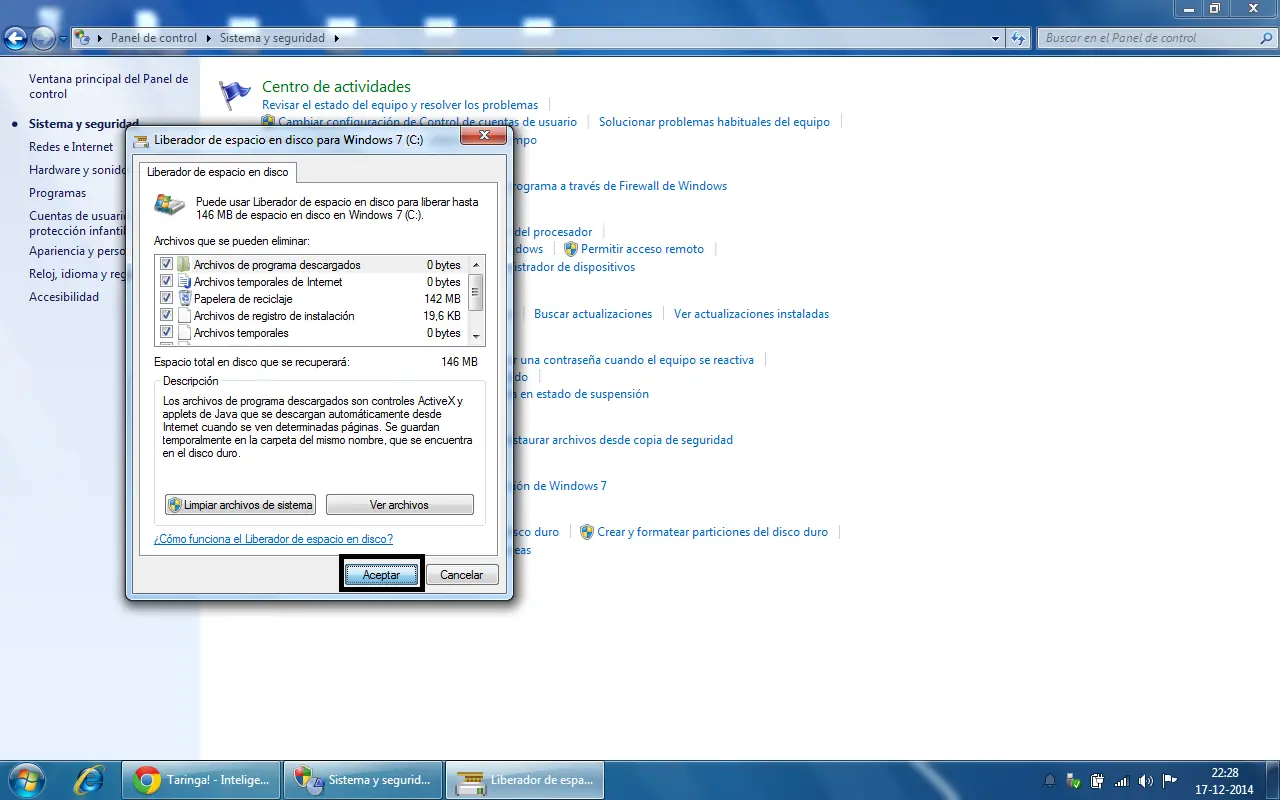Select the Archivos temporales file icon
Screen dimensions: 1280x800
click(x=184, y=333)
